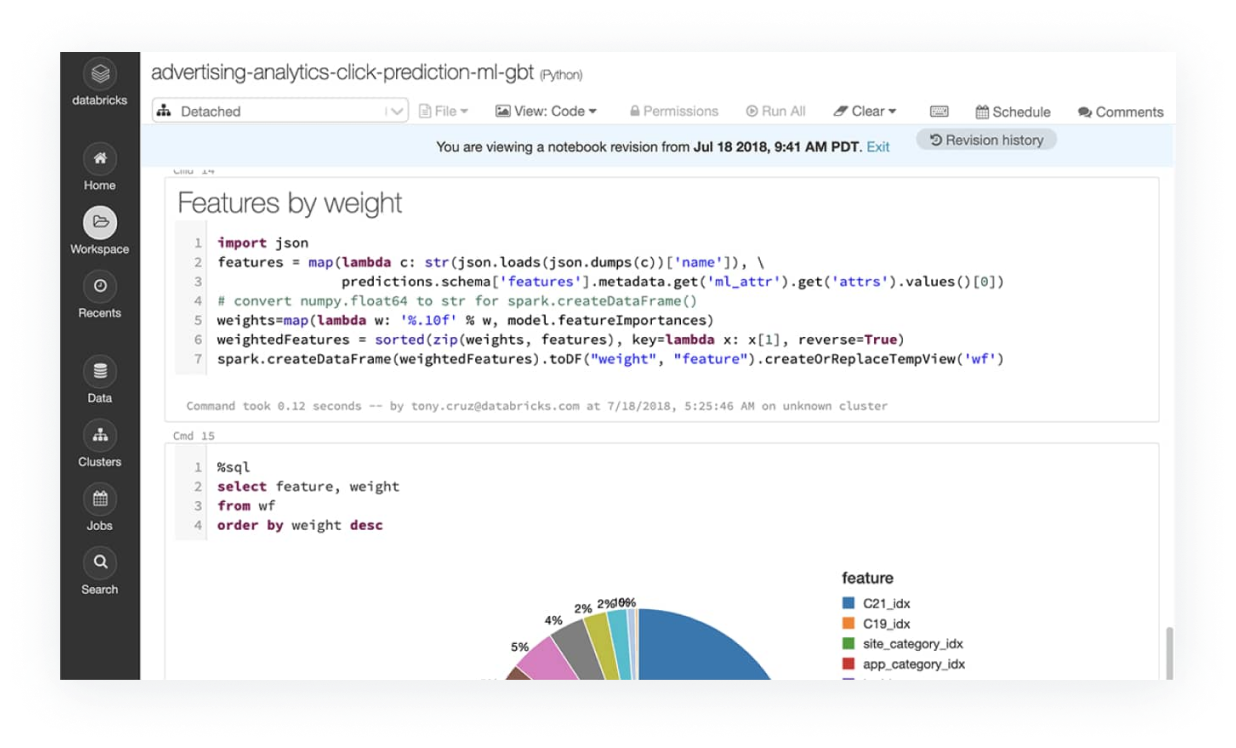
Task: Open the Data sidebar icon
Action: (x=100, y=371)
